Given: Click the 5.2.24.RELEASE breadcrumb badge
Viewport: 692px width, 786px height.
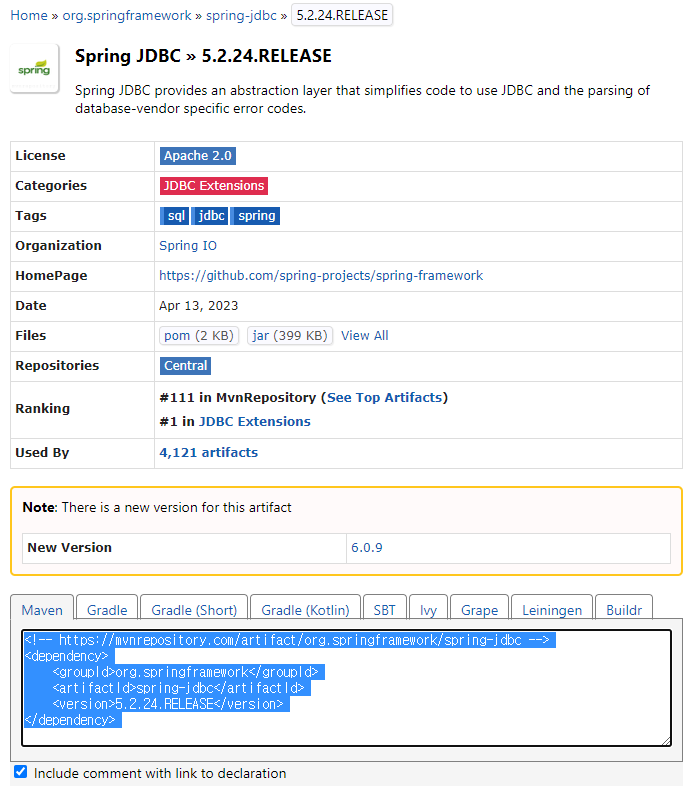Looking at the screenshot, I should (x=342, y=16).
